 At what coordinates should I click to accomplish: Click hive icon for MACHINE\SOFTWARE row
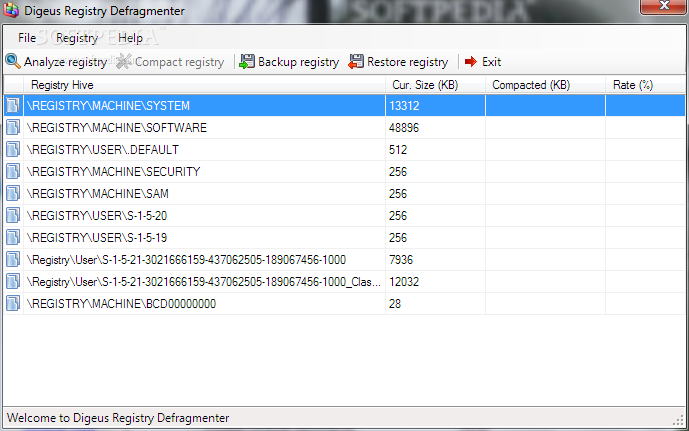(x=13, y=127)
